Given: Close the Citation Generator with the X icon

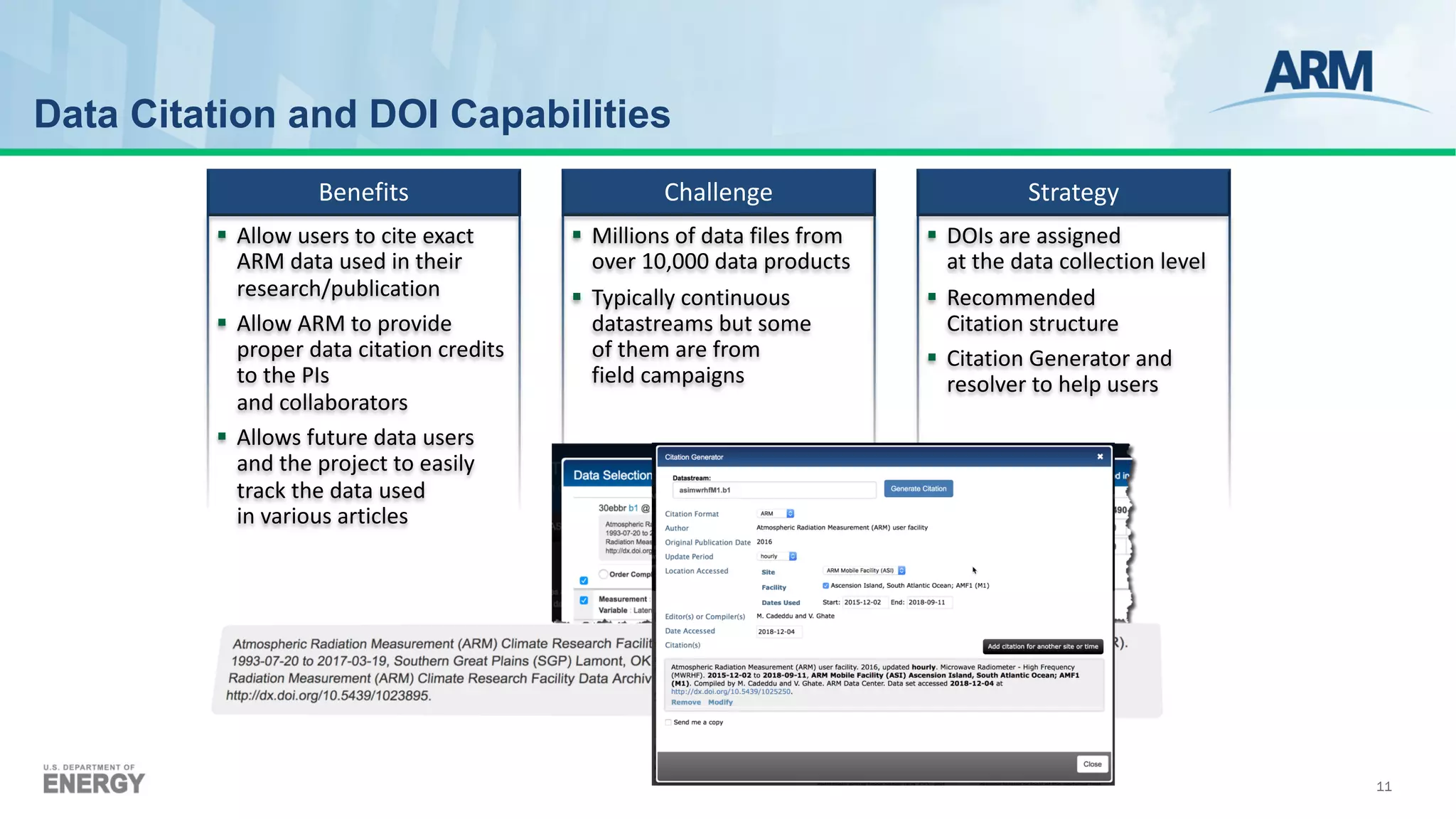Looking at the screenshot, I should 1100,456.
